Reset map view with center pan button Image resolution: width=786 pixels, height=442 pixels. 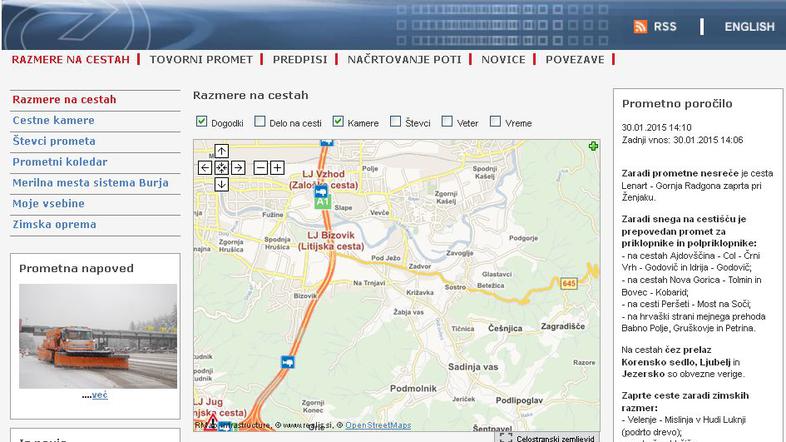tap(222, 168)
